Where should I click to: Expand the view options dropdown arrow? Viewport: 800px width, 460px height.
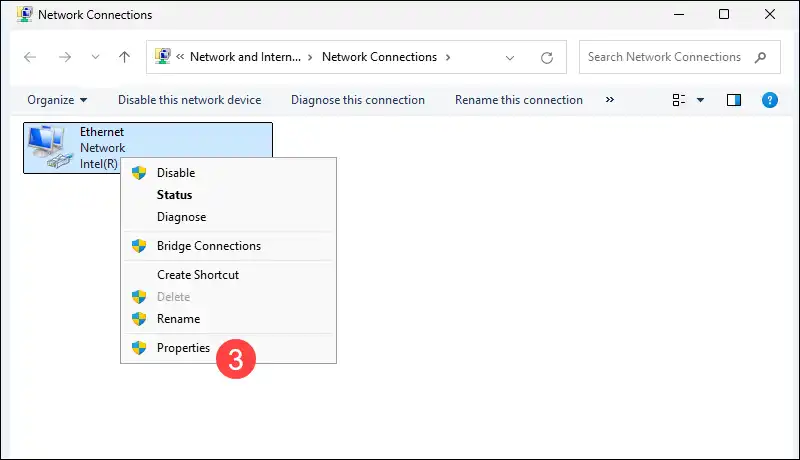[x=701, y=100]
